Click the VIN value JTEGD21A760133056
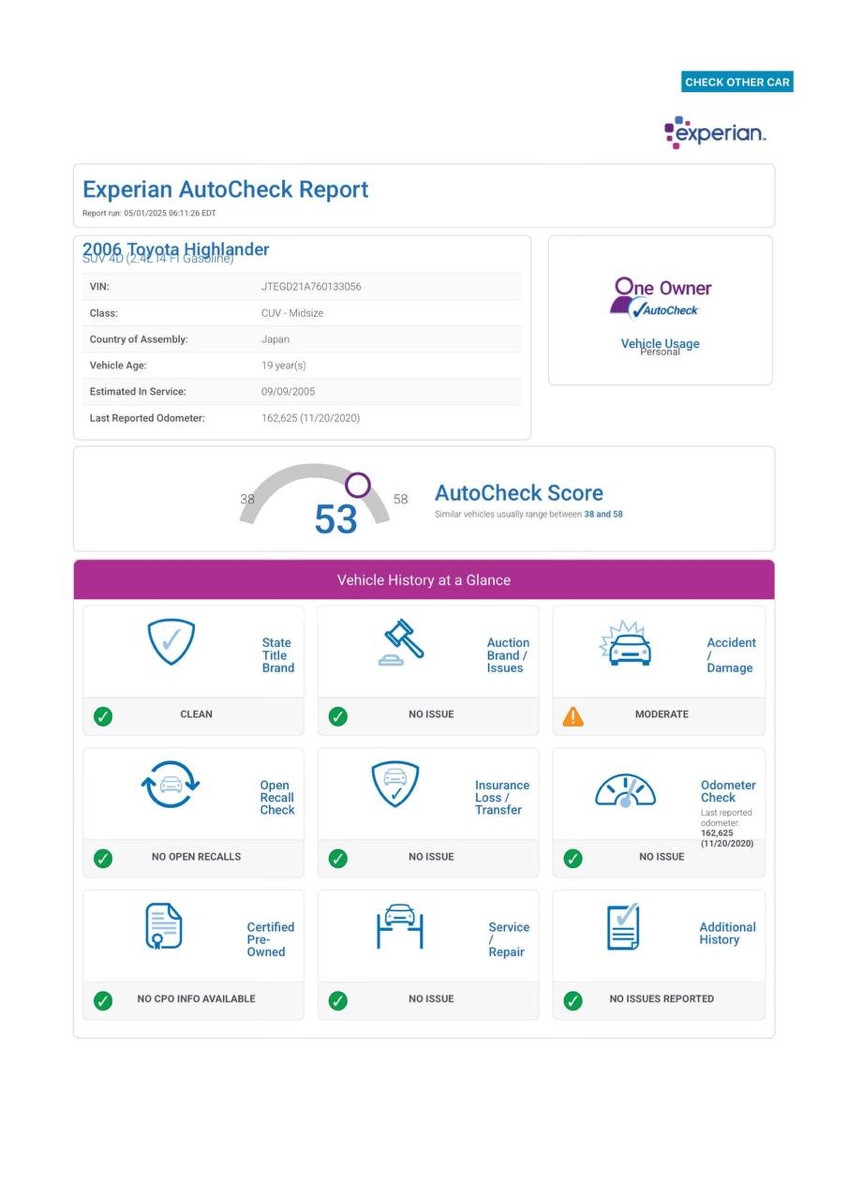Viewport: 848px width, 1200px height. (x=311, y=287)
